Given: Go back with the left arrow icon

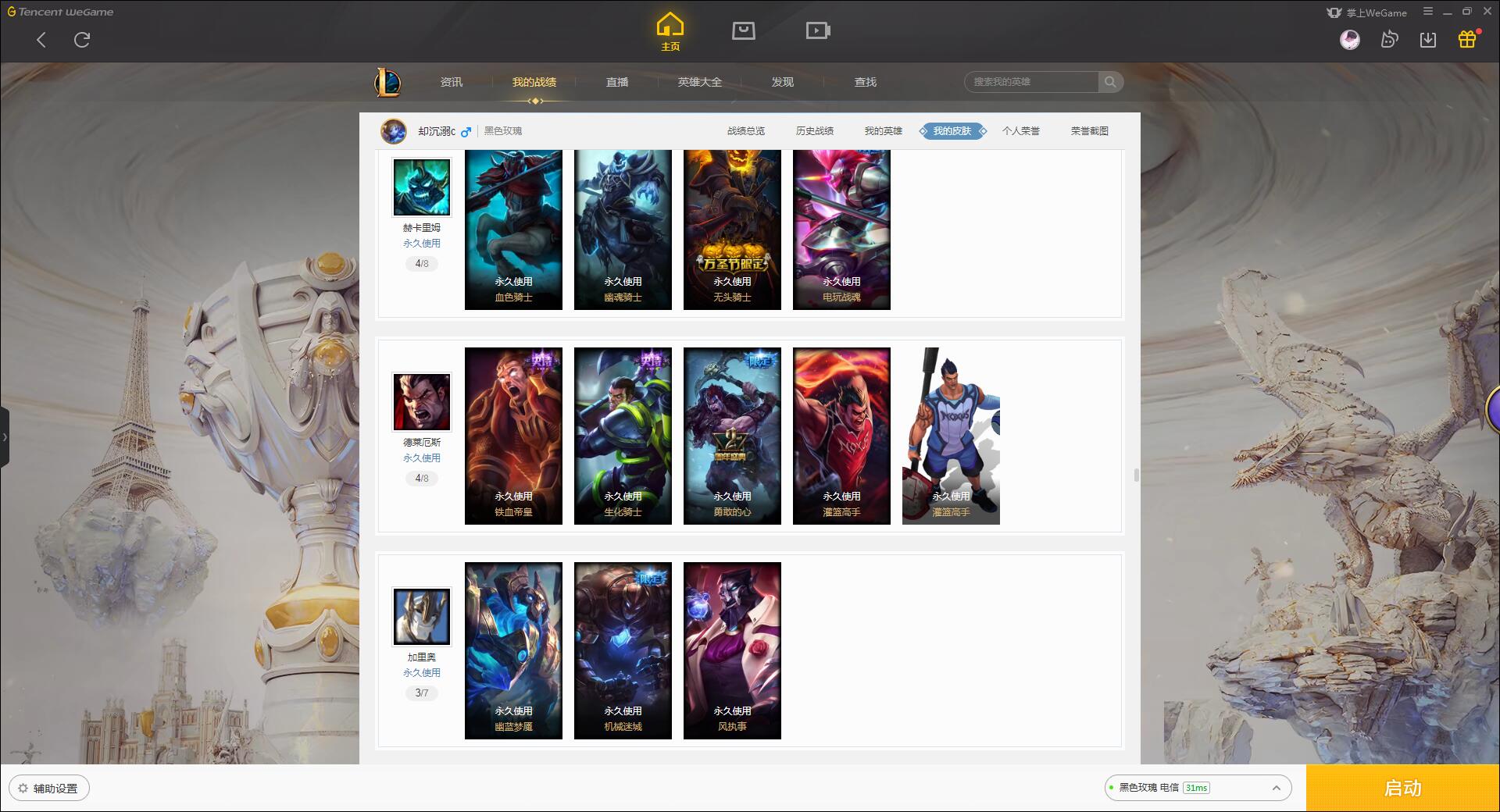Looking at the screenshot, I should coord(41,40).
